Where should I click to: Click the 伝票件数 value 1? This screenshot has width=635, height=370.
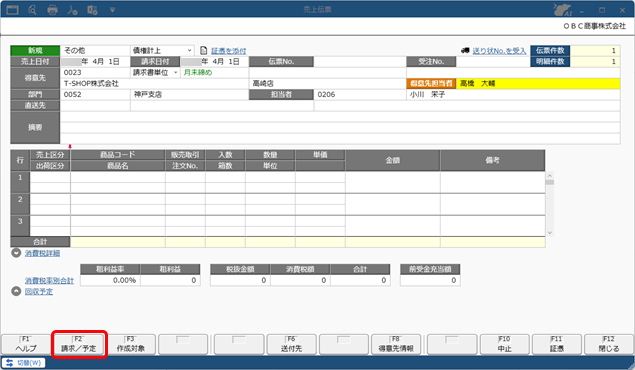point(595,51)
